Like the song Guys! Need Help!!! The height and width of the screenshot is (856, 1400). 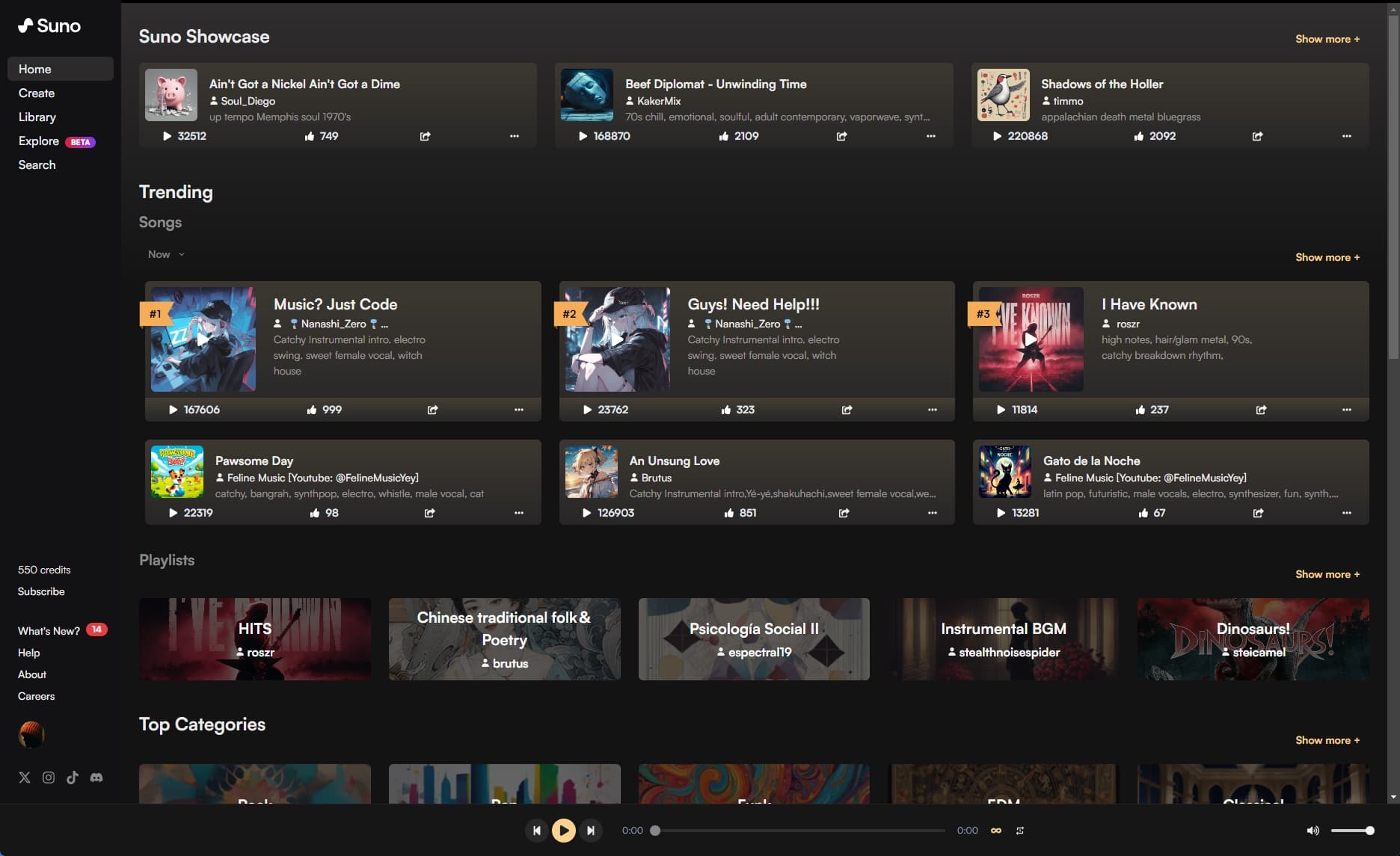click(725, 410)
